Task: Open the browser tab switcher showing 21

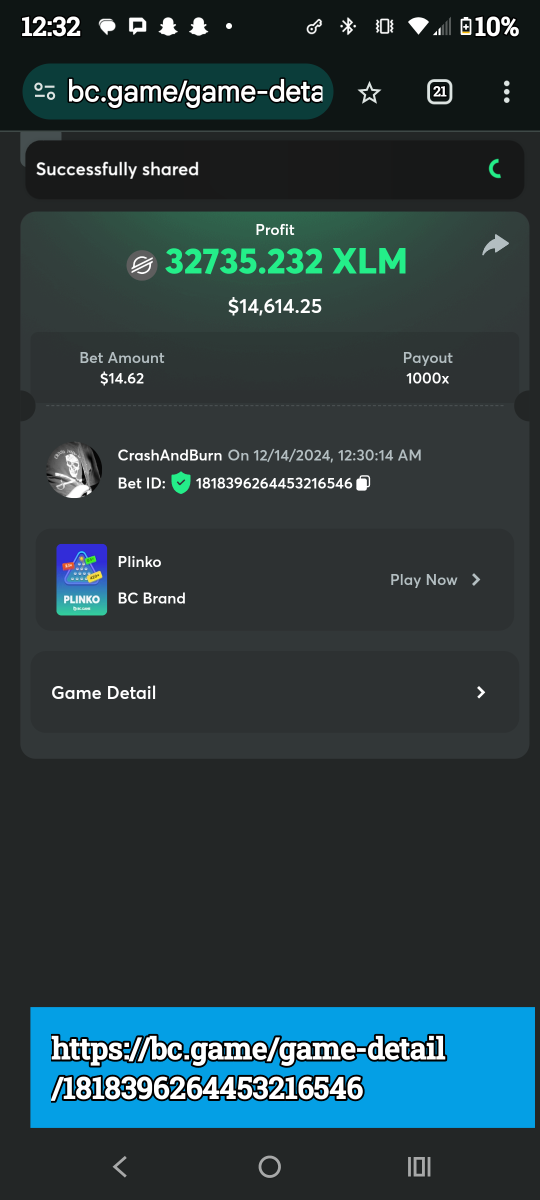Action: (439, 93)
